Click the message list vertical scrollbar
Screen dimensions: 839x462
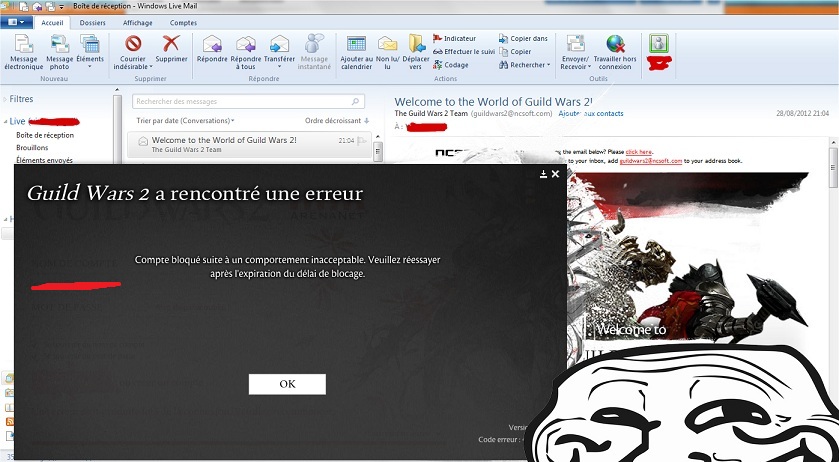(x=378, y=151)
